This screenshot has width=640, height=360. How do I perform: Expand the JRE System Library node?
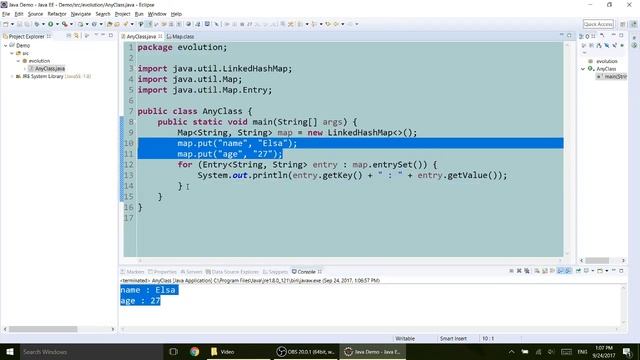click(12, 76)
